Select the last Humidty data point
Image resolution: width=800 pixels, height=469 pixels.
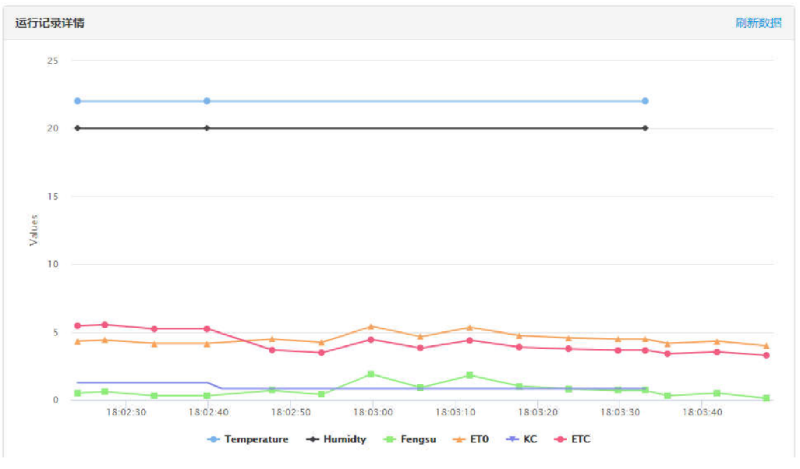tap(645, 128)
